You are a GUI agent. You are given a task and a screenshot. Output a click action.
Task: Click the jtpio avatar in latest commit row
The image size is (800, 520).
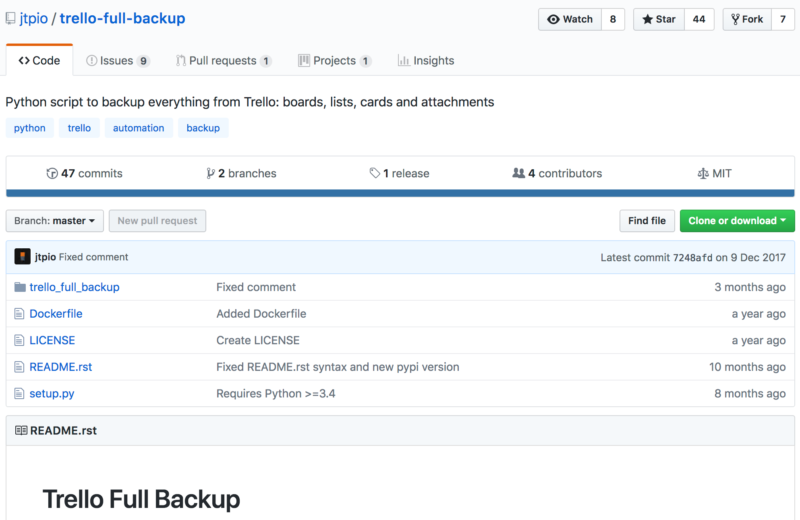pos(22,257)
